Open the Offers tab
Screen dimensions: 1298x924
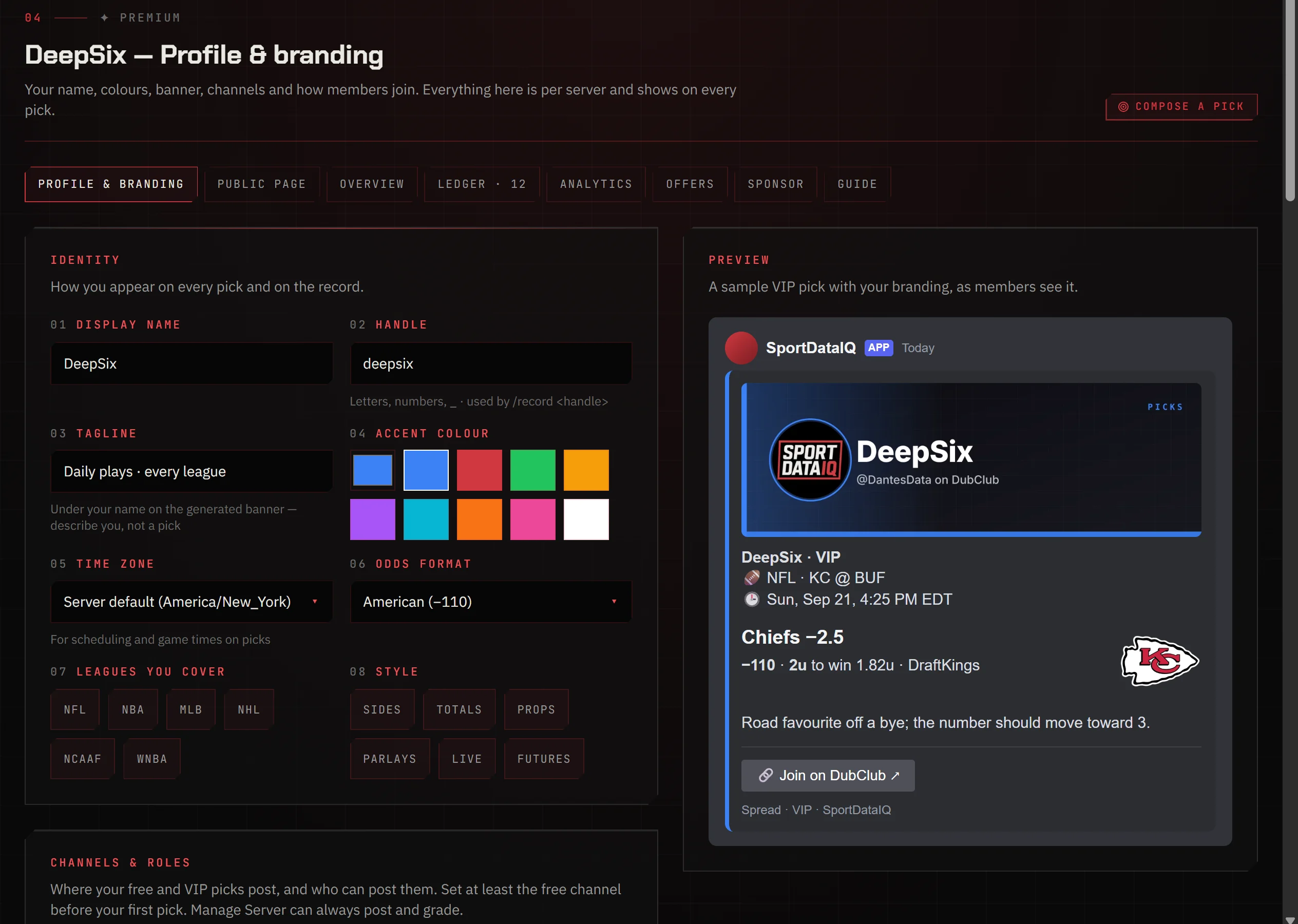[690, 184]
